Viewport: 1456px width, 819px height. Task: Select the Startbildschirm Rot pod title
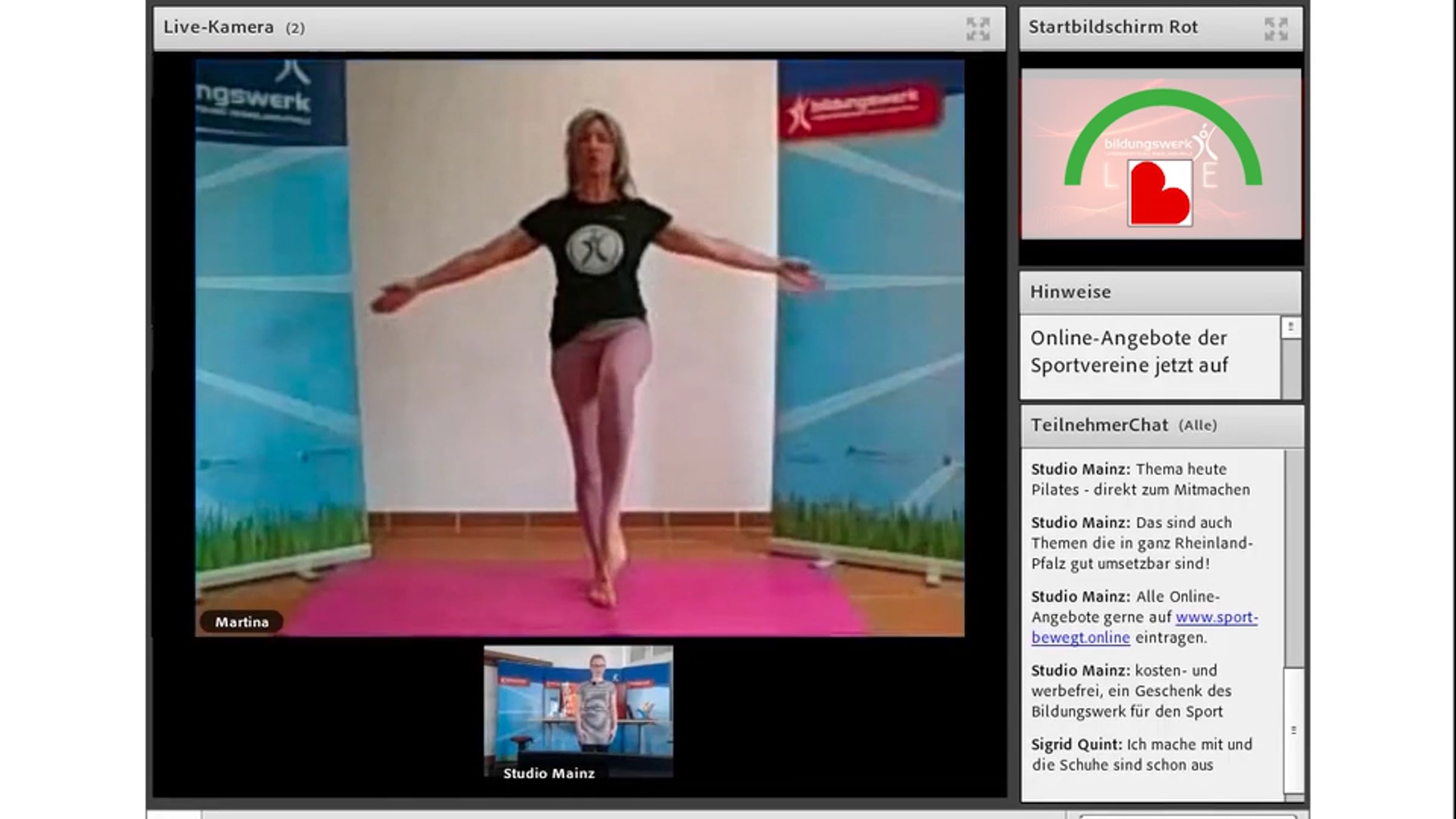[x=1113, y=27]
